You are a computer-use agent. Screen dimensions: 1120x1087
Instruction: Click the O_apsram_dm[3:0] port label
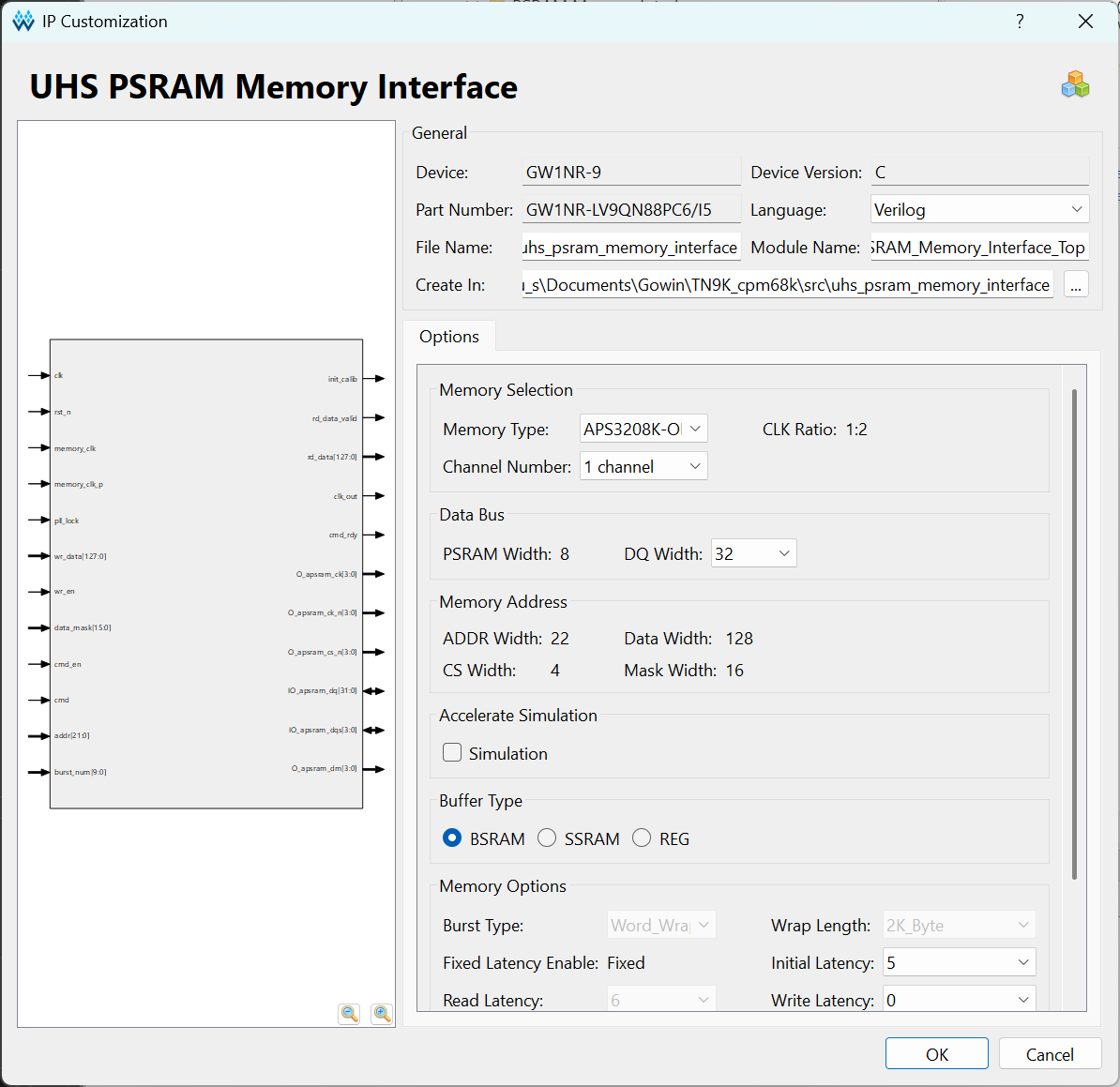(325, 768)
